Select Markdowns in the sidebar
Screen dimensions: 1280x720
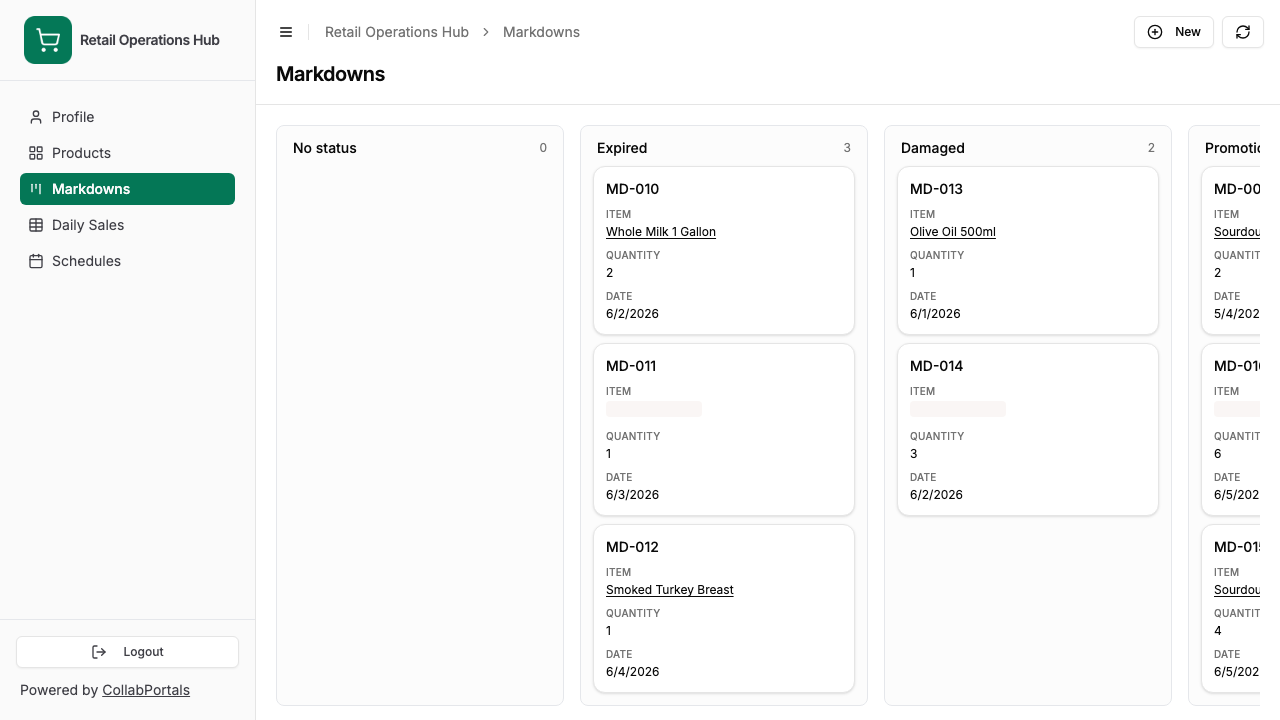coord(127,189)
